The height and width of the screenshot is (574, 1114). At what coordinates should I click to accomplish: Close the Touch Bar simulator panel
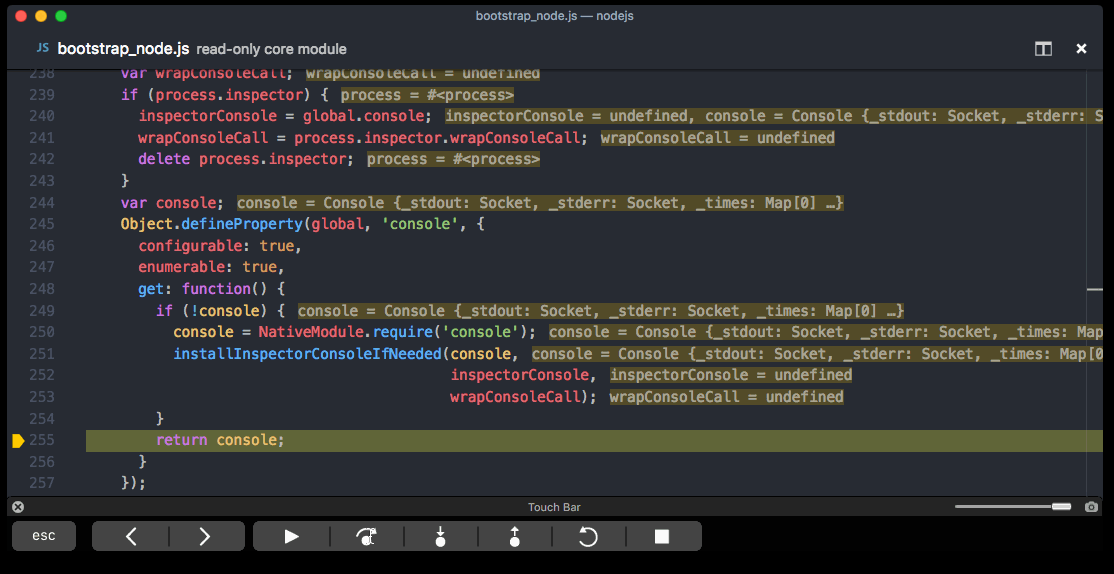tap(16, 507)
